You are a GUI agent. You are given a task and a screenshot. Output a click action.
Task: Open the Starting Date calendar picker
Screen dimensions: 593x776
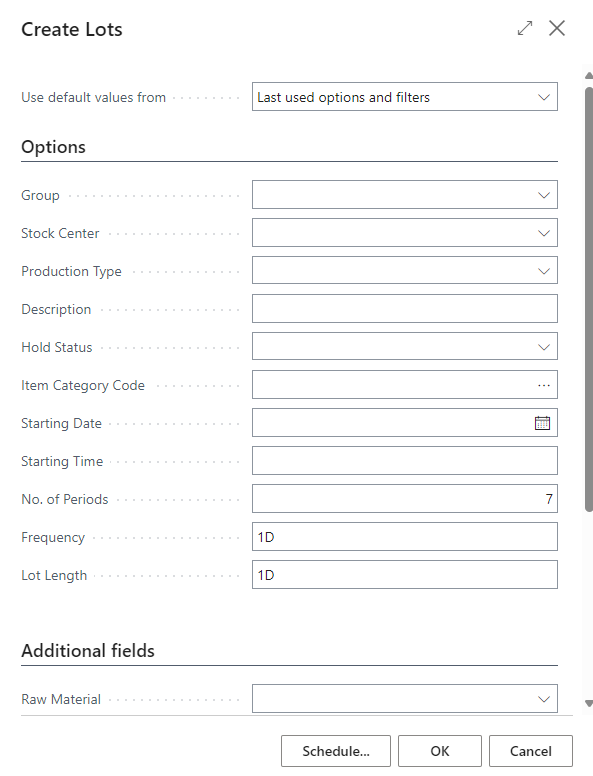coord(543,423)
